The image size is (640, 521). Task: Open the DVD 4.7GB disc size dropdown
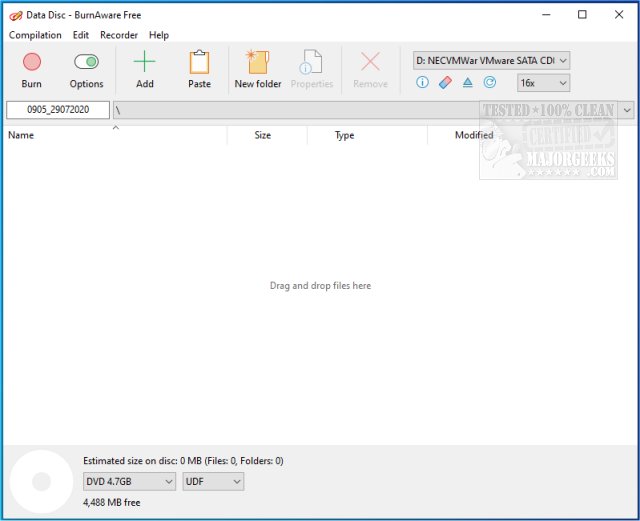pos(129,482)
